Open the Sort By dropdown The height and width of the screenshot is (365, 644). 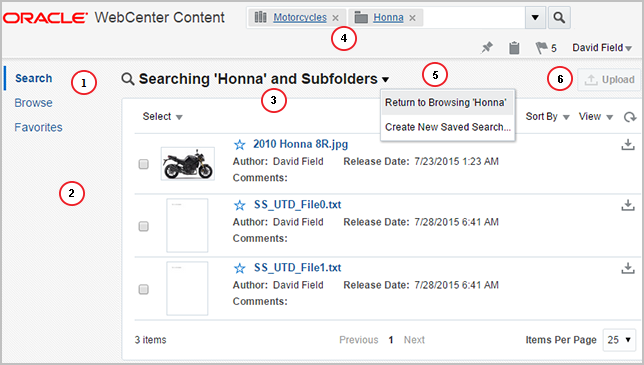[547, 117]
